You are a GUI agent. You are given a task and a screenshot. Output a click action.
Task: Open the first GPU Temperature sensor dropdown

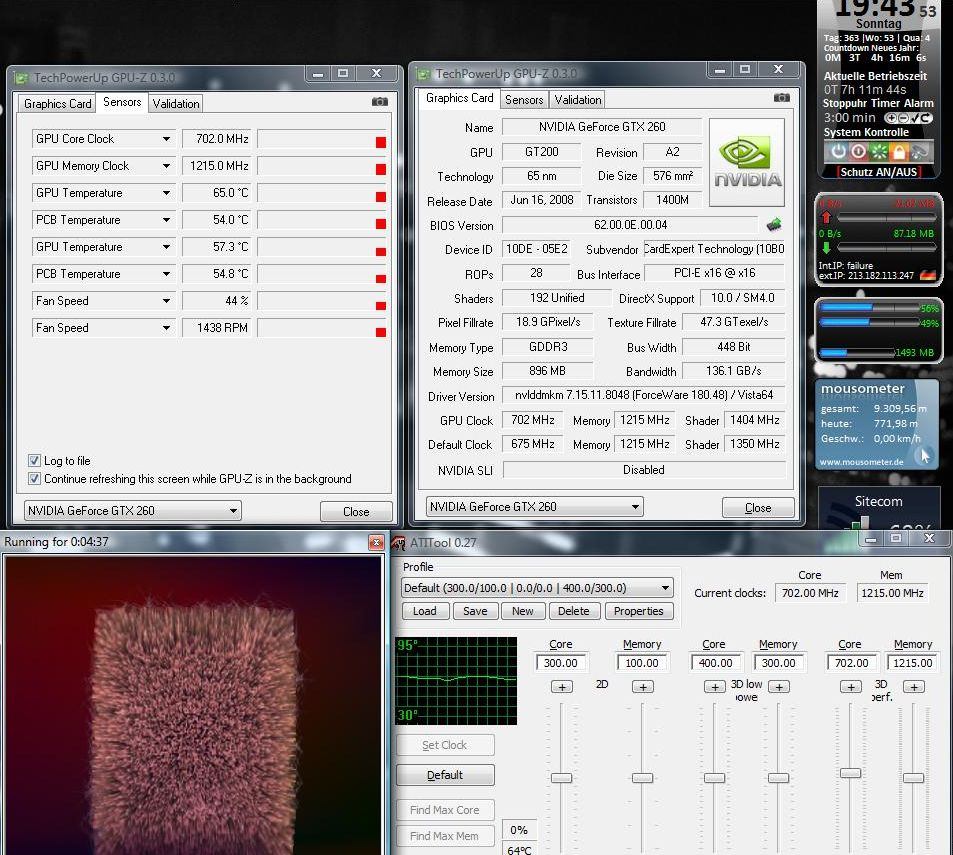pos(166,193)
